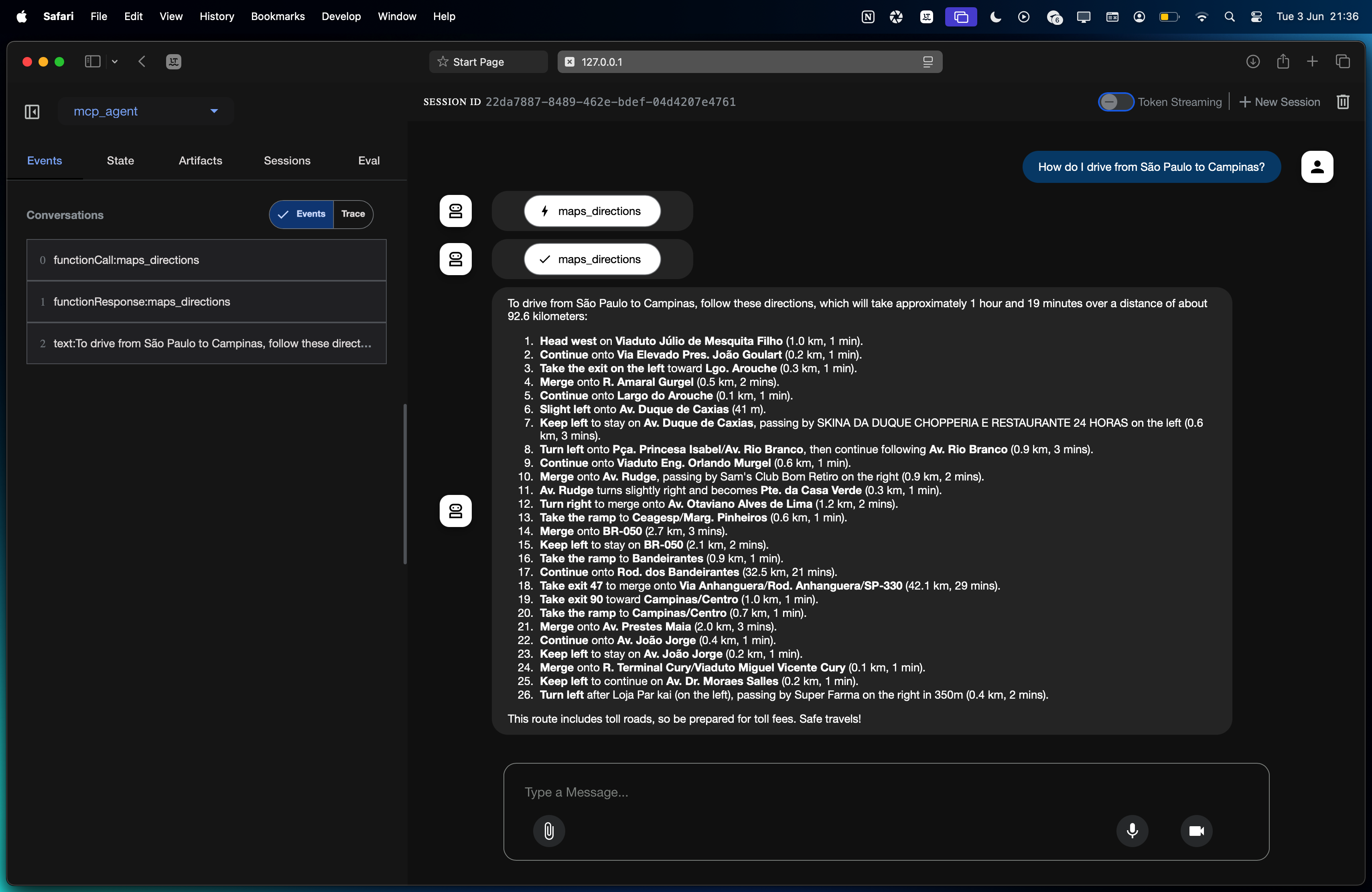The image size is (1372, 892).
Task: Click the paperclip attach file icon
Action: 548,830
